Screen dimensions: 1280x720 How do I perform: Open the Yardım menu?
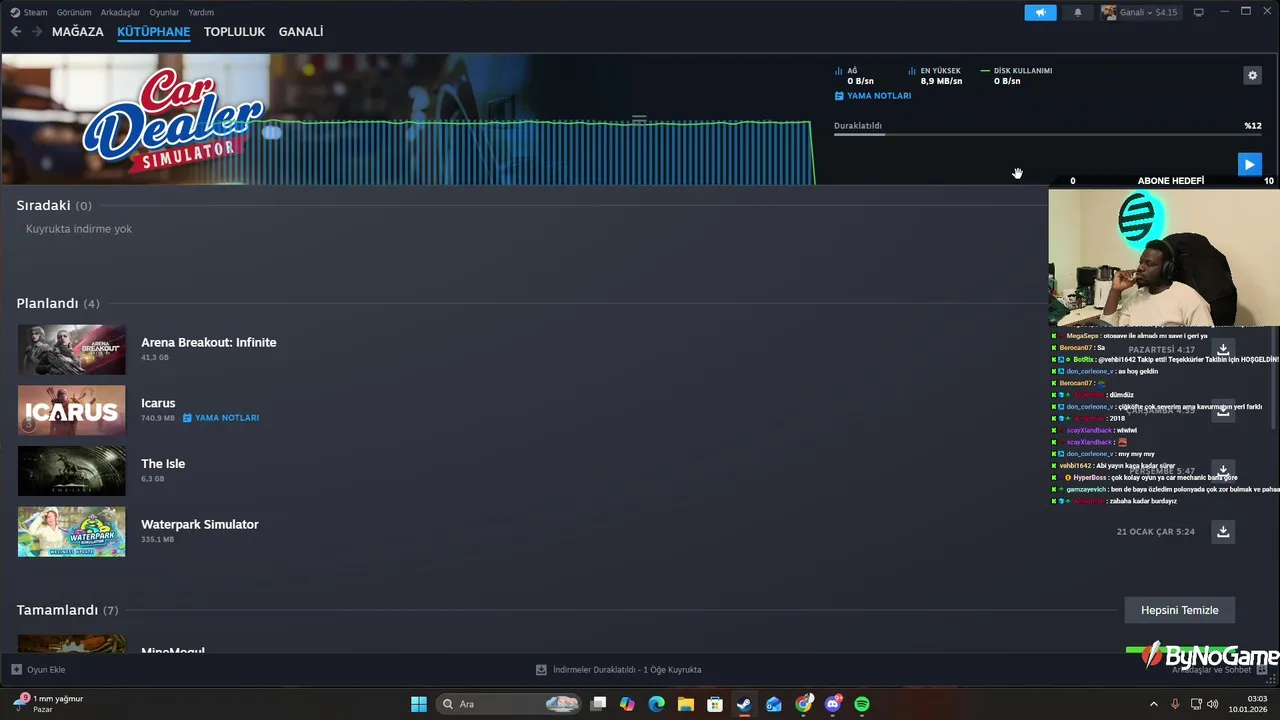click(x=201, y=12)
